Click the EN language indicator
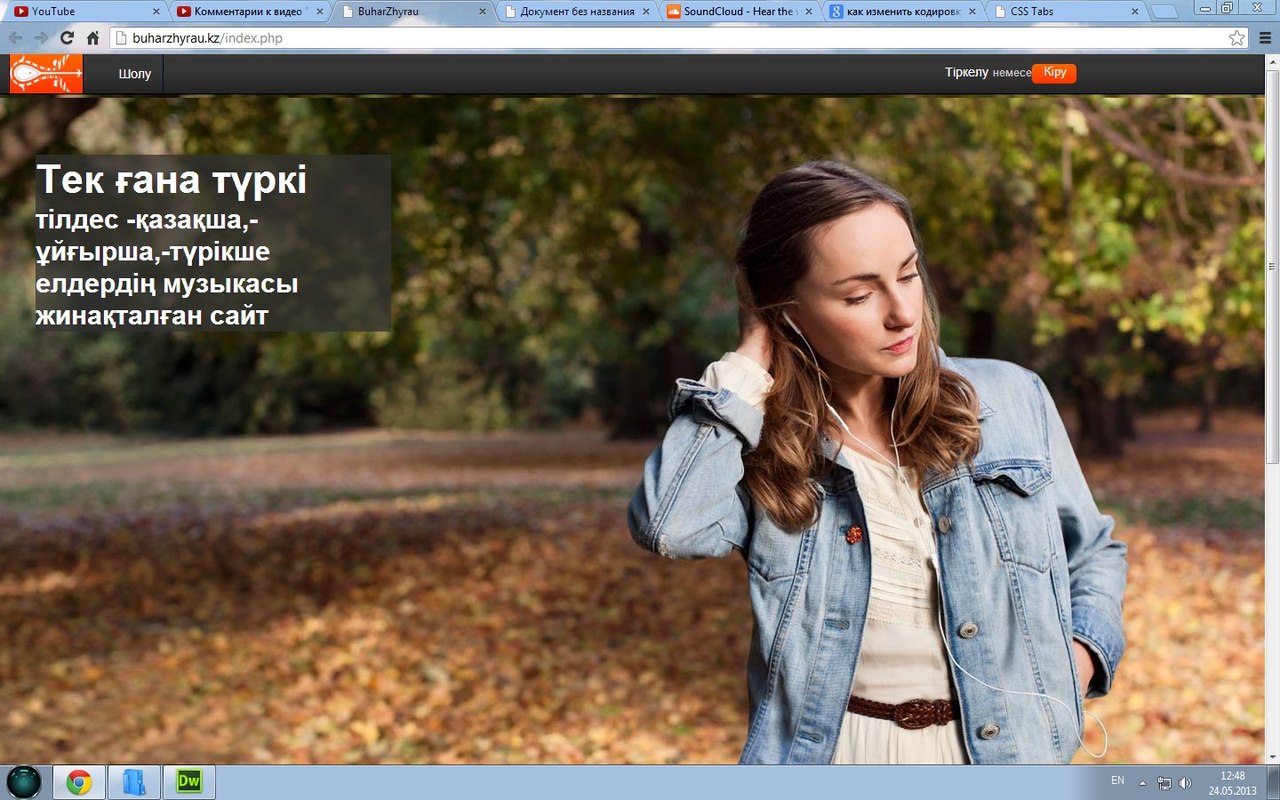The width and height of the screenshot is (1280, 800). pos(1117,780)
